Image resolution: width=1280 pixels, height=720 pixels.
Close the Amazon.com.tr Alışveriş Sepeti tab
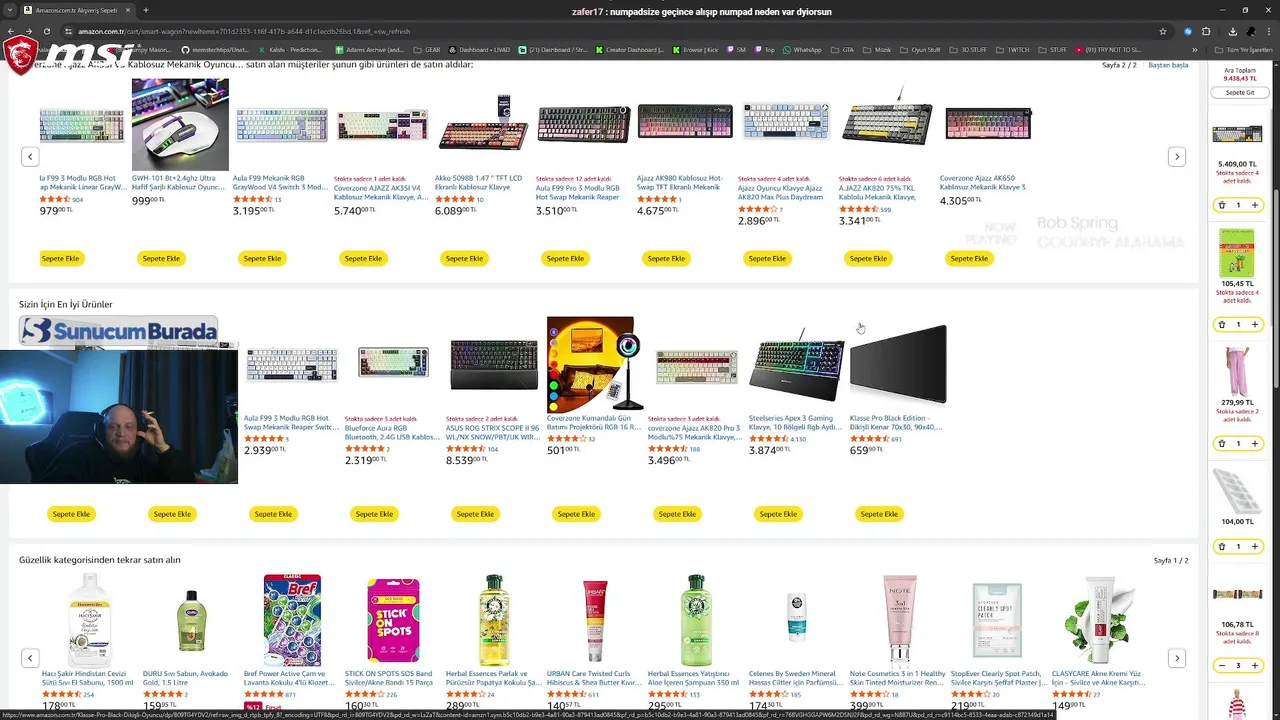click(127, 10)
